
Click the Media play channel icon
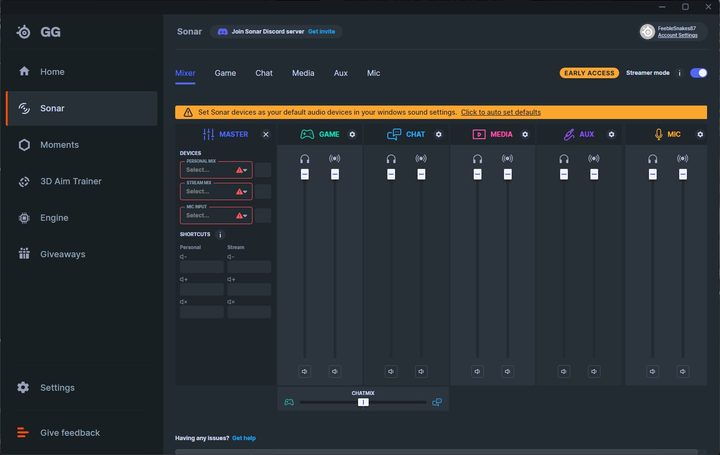(479, 134)
